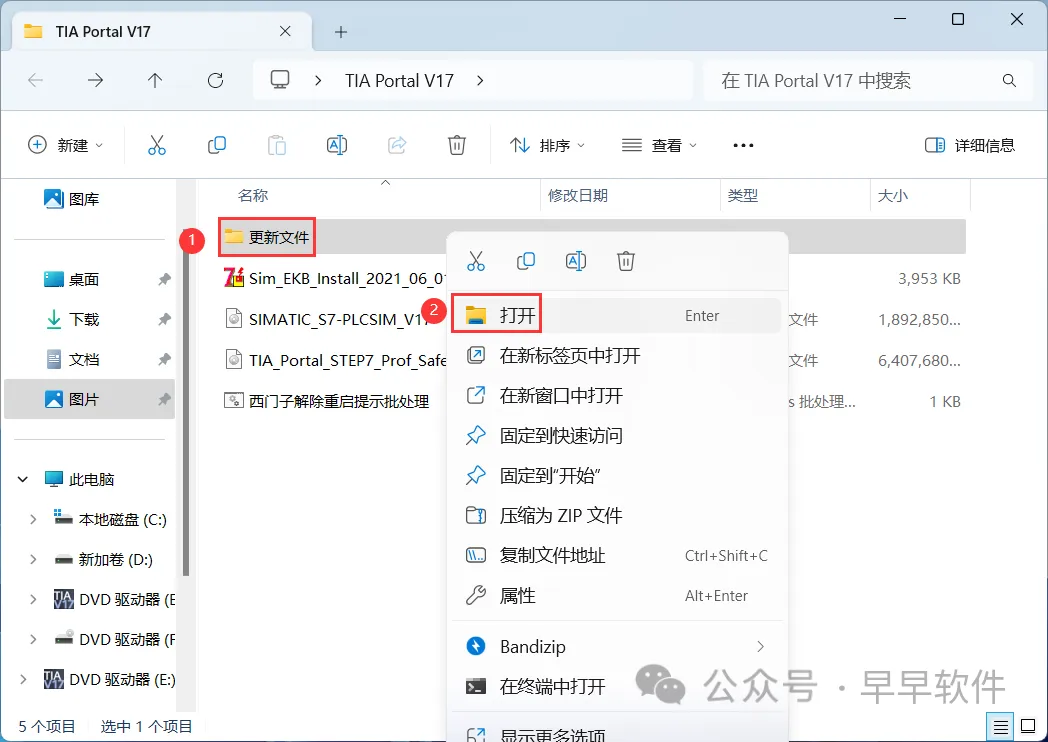The width and height of the screenshot is (1048, 742).
Task: Click the Paste icon in the toolbar
Action: pos(277,145)
